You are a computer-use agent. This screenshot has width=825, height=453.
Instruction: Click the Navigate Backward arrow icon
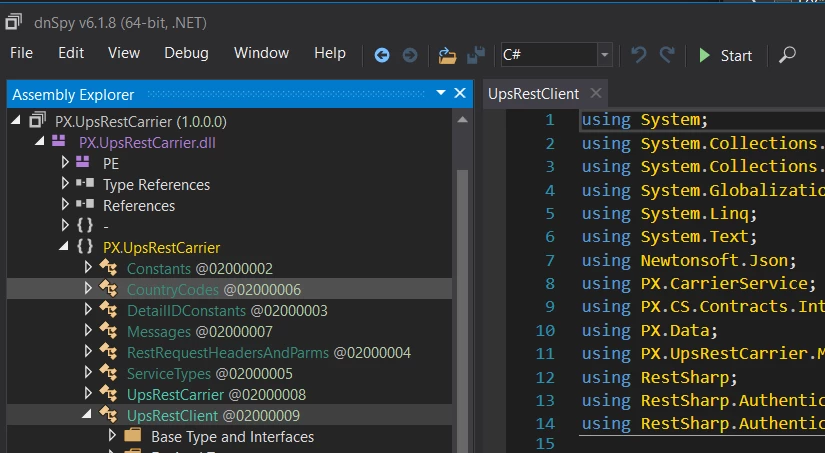coord(382,55)
